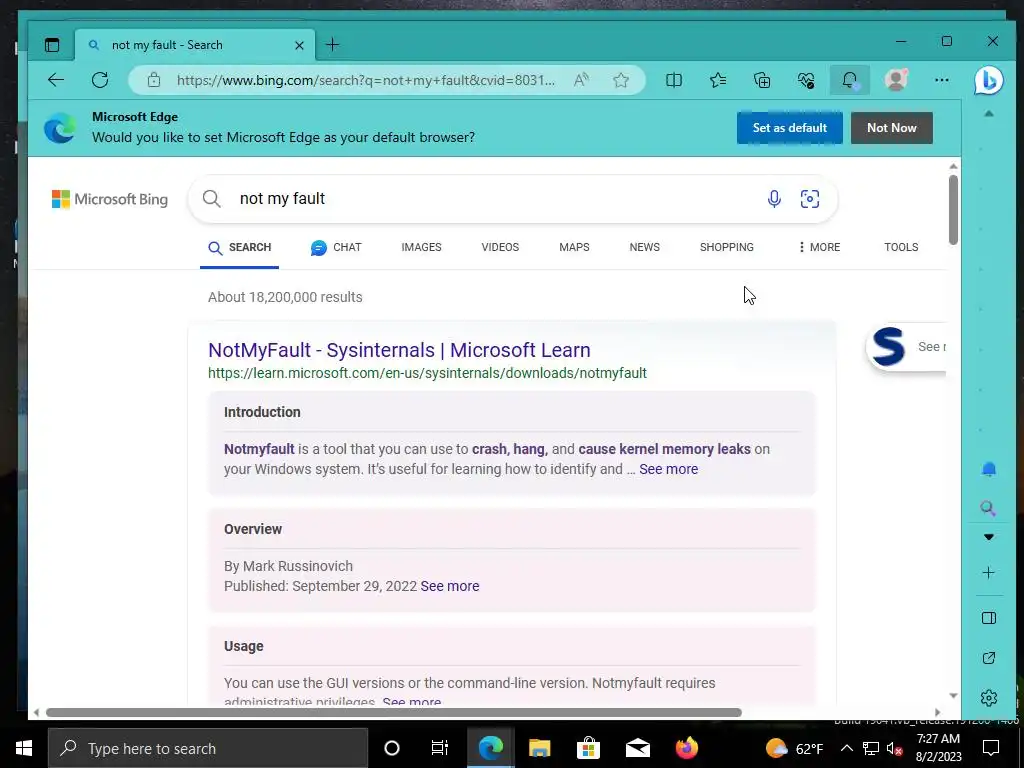Go to Microsoft Bing home logo

110,199
